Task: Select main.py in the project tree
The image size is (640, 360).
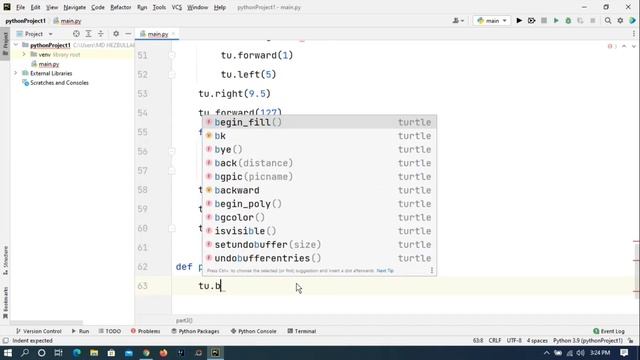Action: pos(49,64)
